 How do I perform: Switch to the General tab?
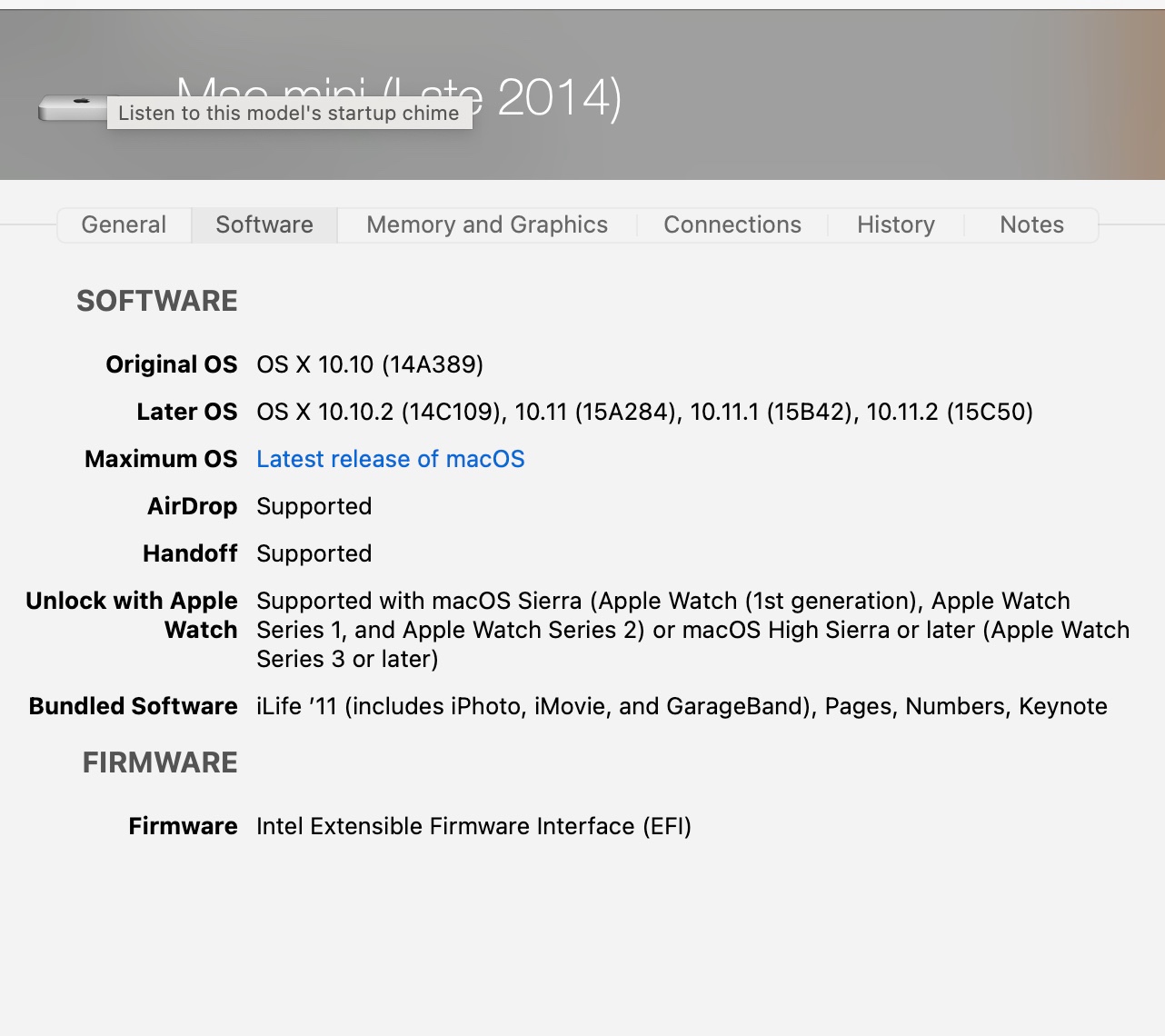[124, 224]
